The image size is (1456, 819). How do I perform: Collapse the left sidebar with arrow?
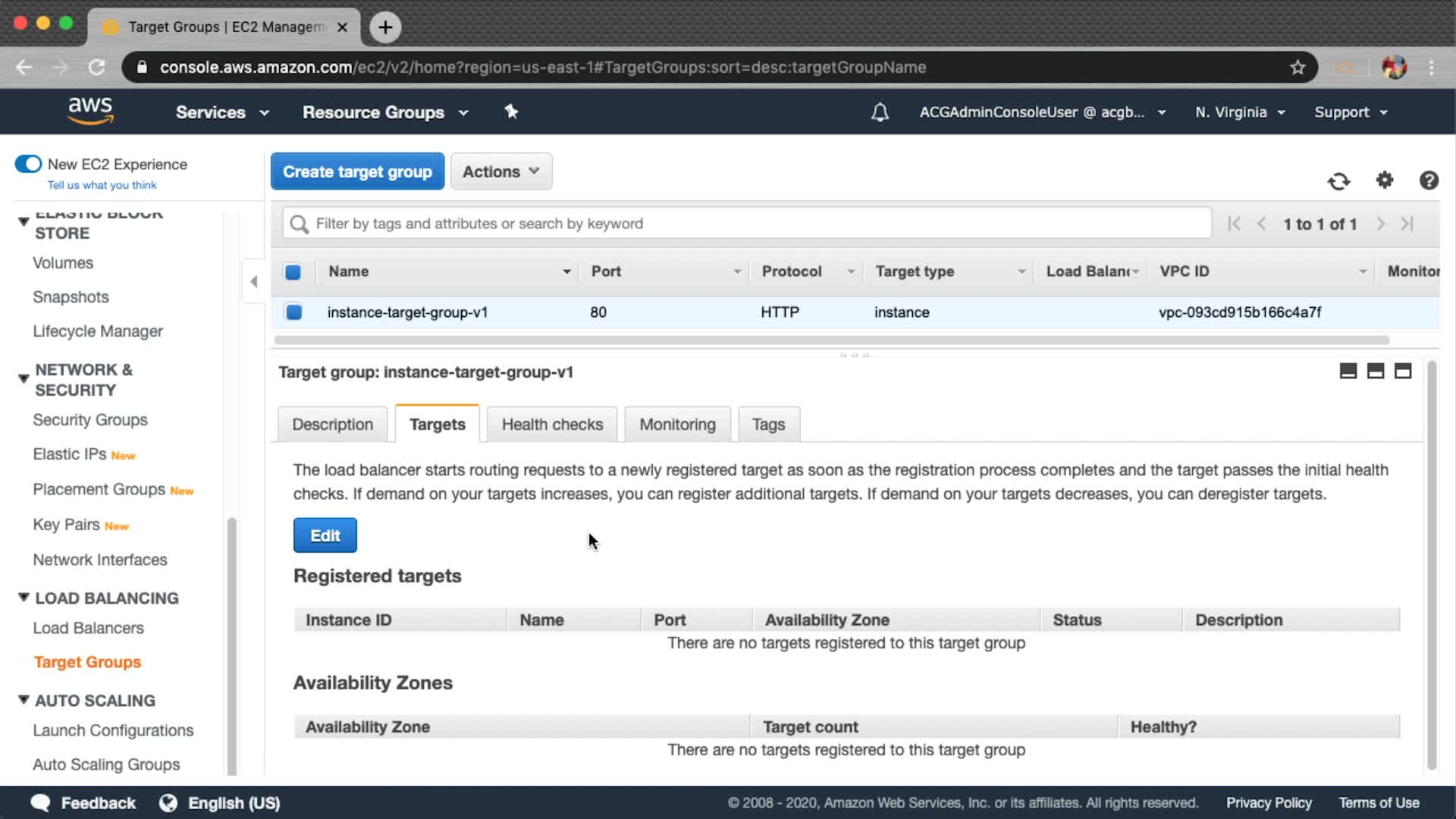[254, 281]
